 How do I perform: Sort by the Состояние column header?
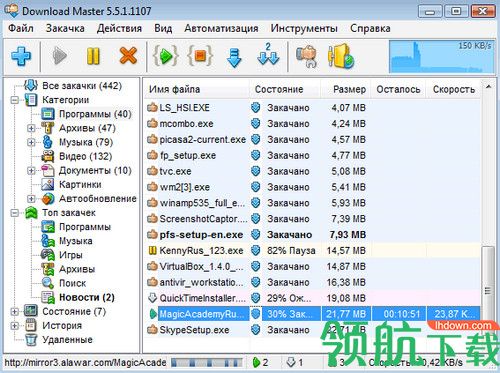[285, 89]
